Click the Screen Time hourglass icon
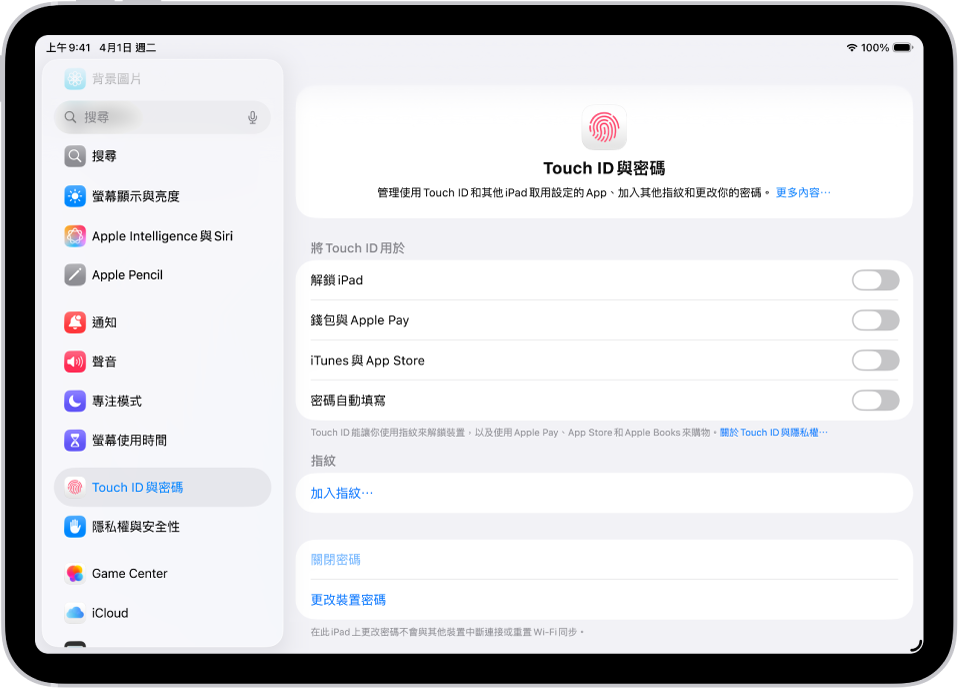The image size is (960, 689). 75,439
